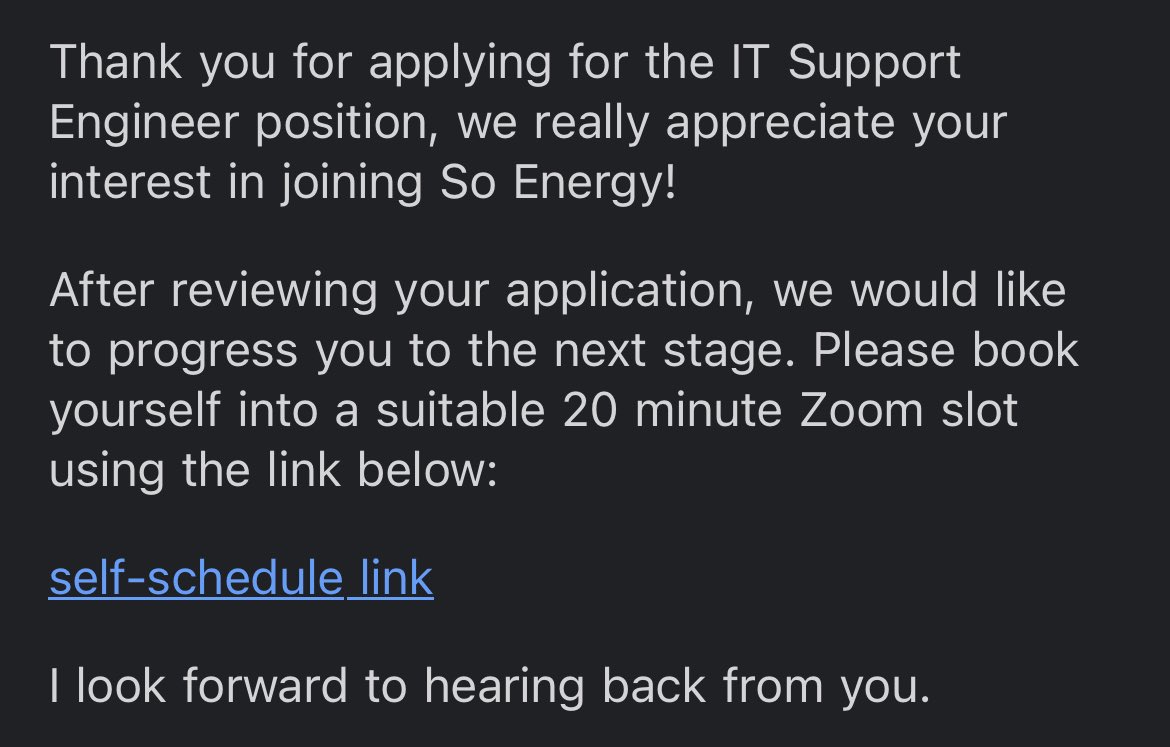Click the word 'application'

[628, 291]
